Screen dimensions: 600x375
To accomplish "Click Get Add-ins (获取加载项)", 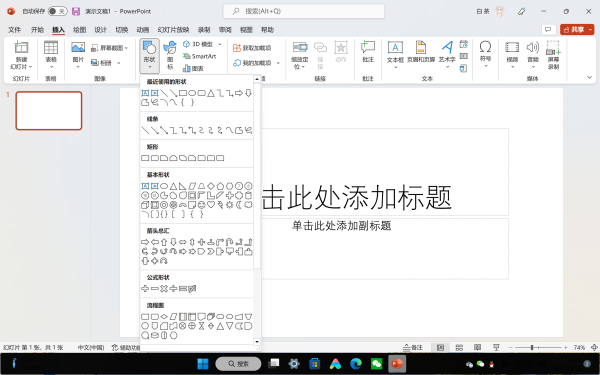I will point(253,48).
